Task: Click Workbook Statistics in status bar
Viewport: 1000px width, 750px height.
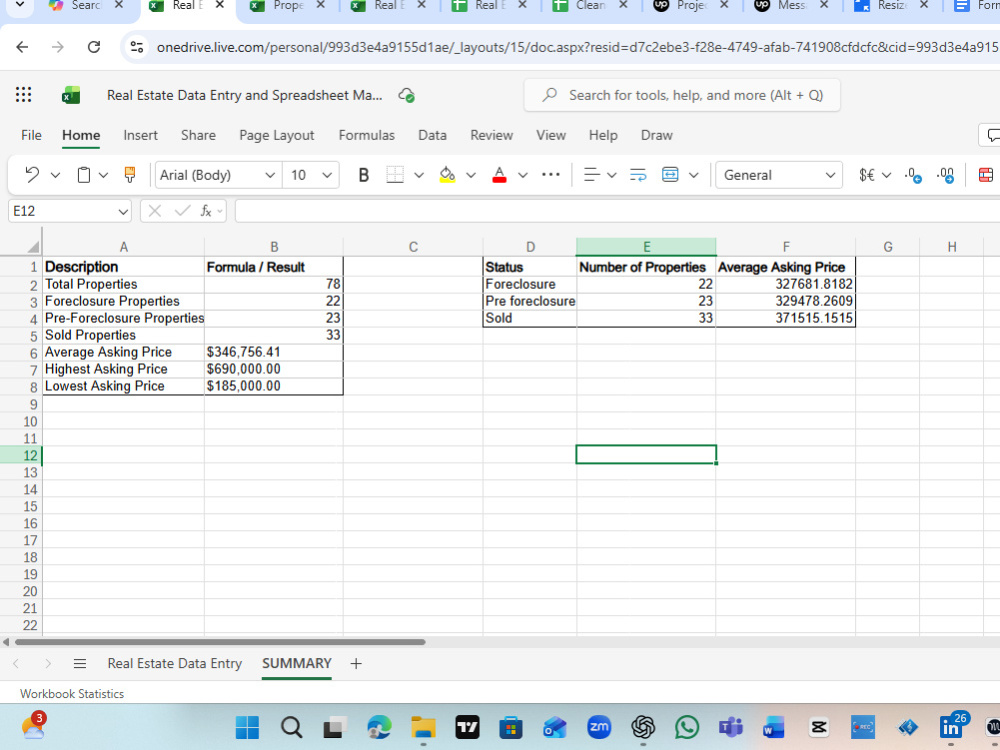Action: point(72,694)
